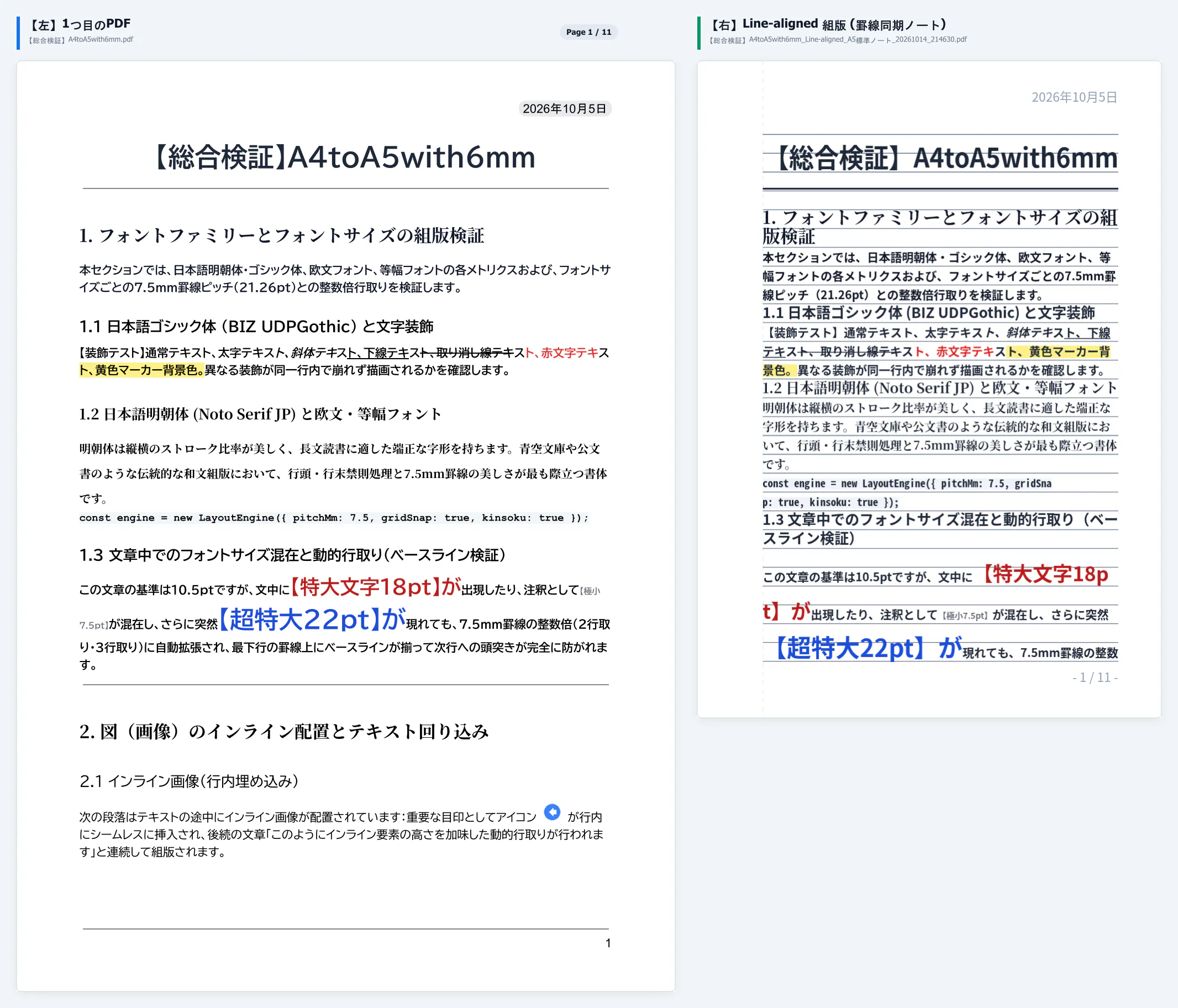Click heading 1. フォントファミリー in right PDF
The width and height of the screenshot is (1178, 1008).
(940, 226)
